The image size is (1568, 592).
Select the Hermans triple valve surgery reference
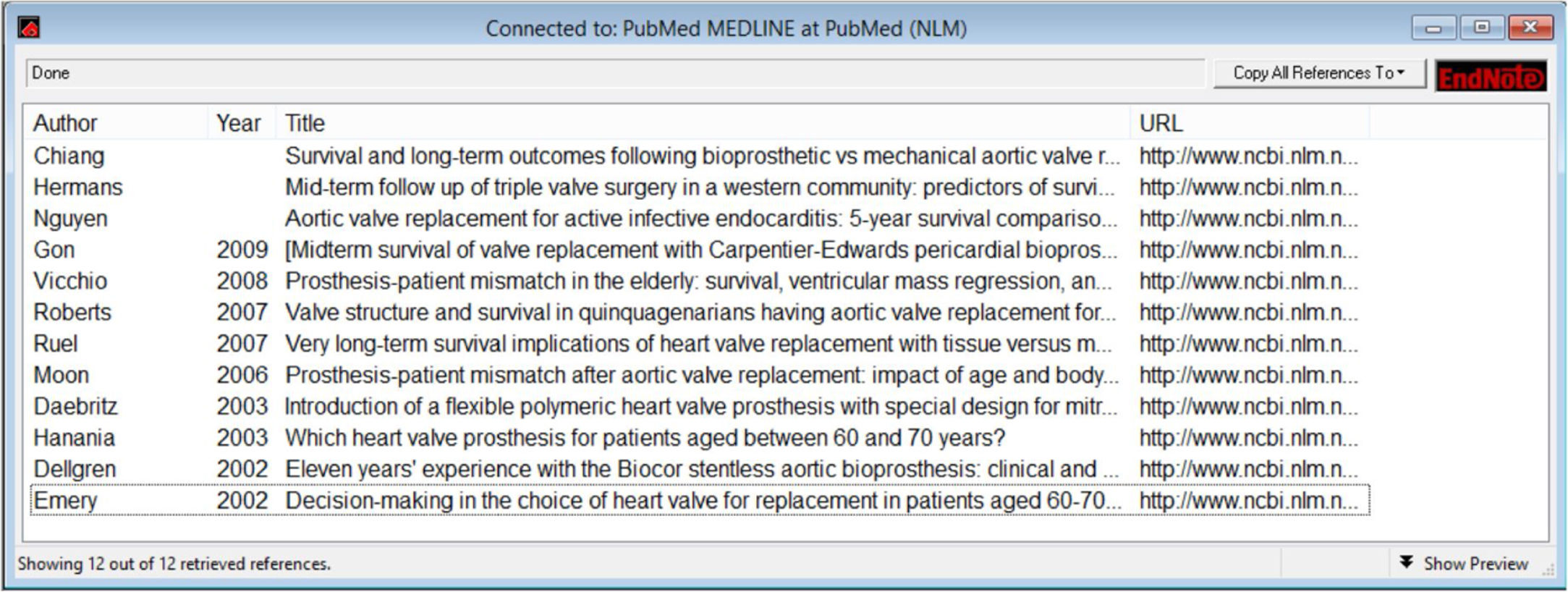pos(698,187)
